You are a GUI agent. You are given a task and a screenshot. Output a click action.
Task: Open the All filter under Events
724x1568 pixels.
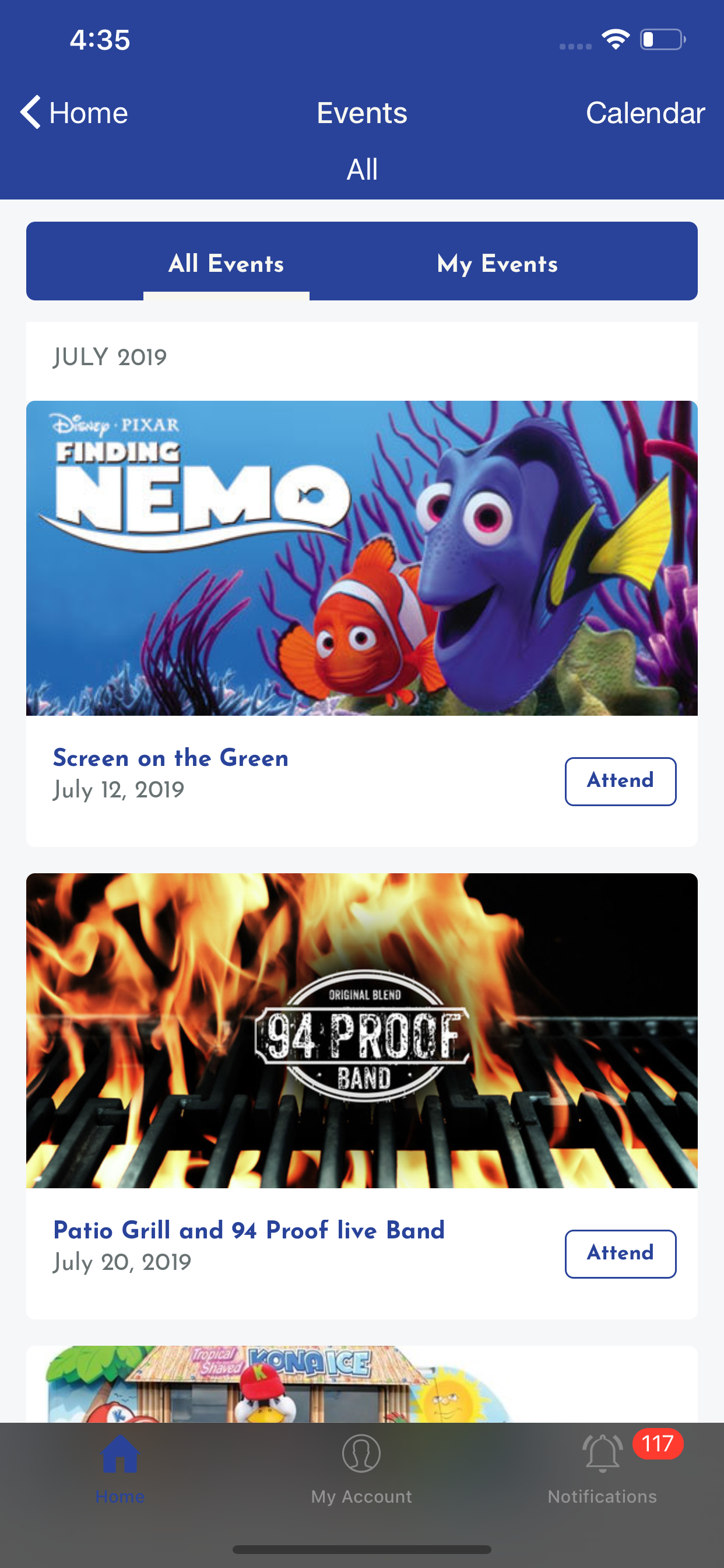362,169
